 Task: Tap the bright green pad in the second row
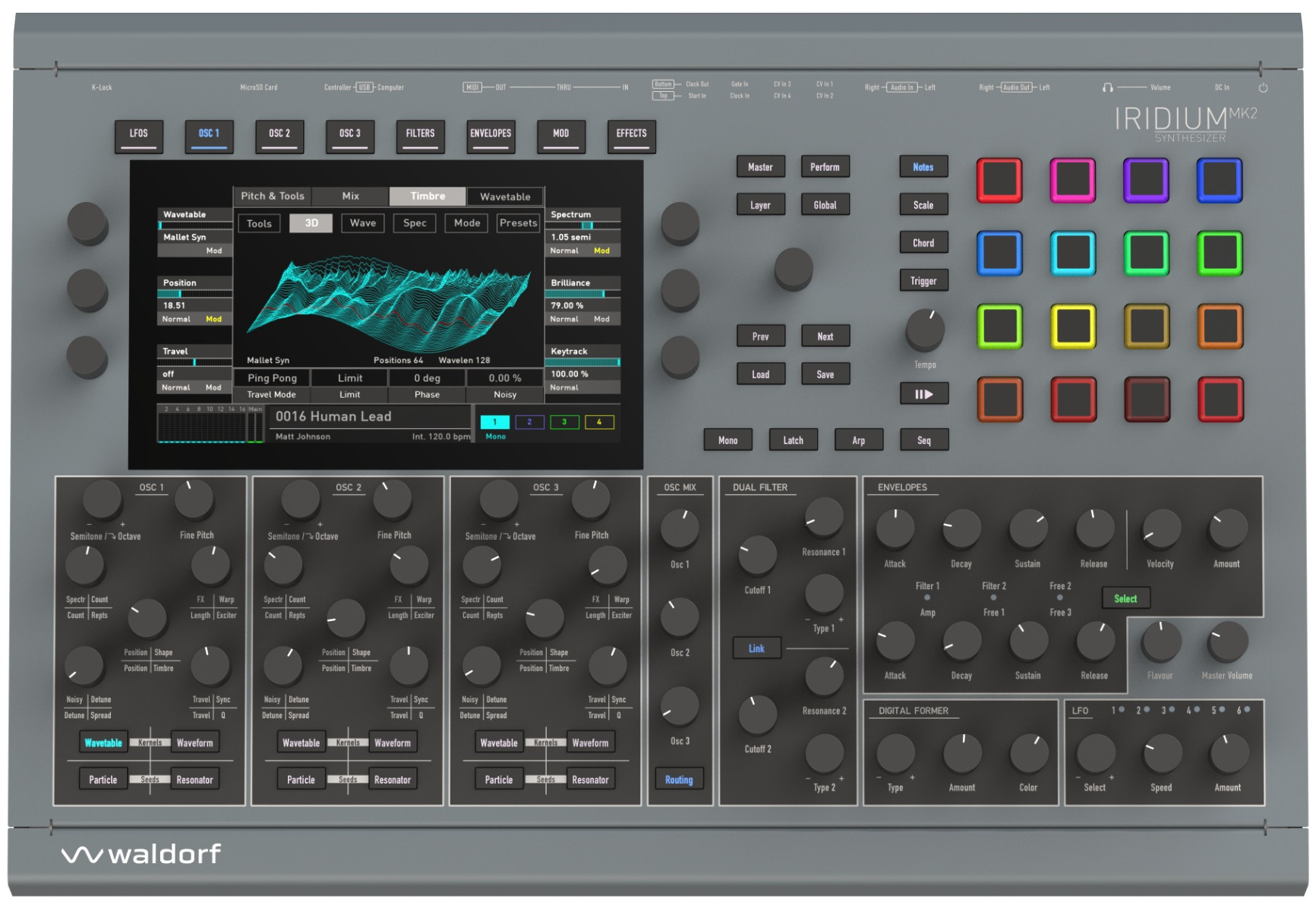coord(1219,254)
